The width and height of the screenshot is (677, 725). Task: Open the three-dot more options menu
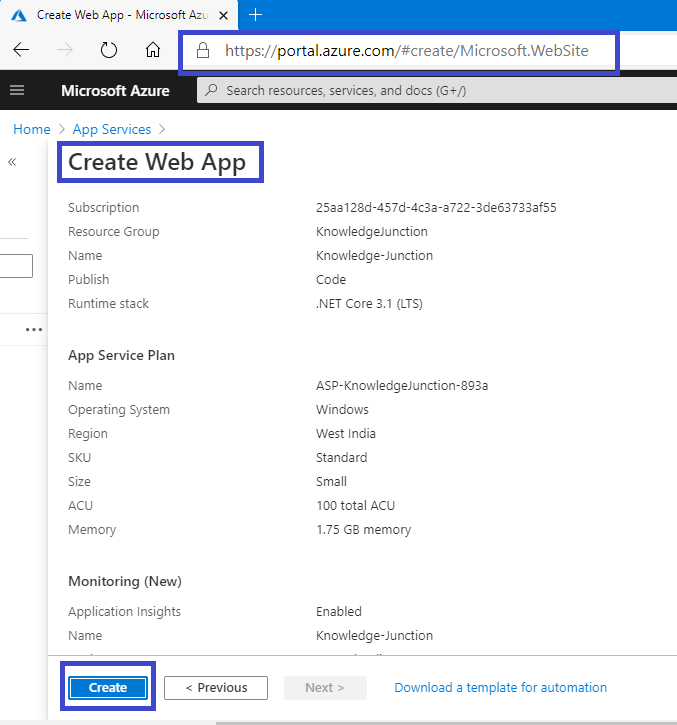[x=34, y=330]
